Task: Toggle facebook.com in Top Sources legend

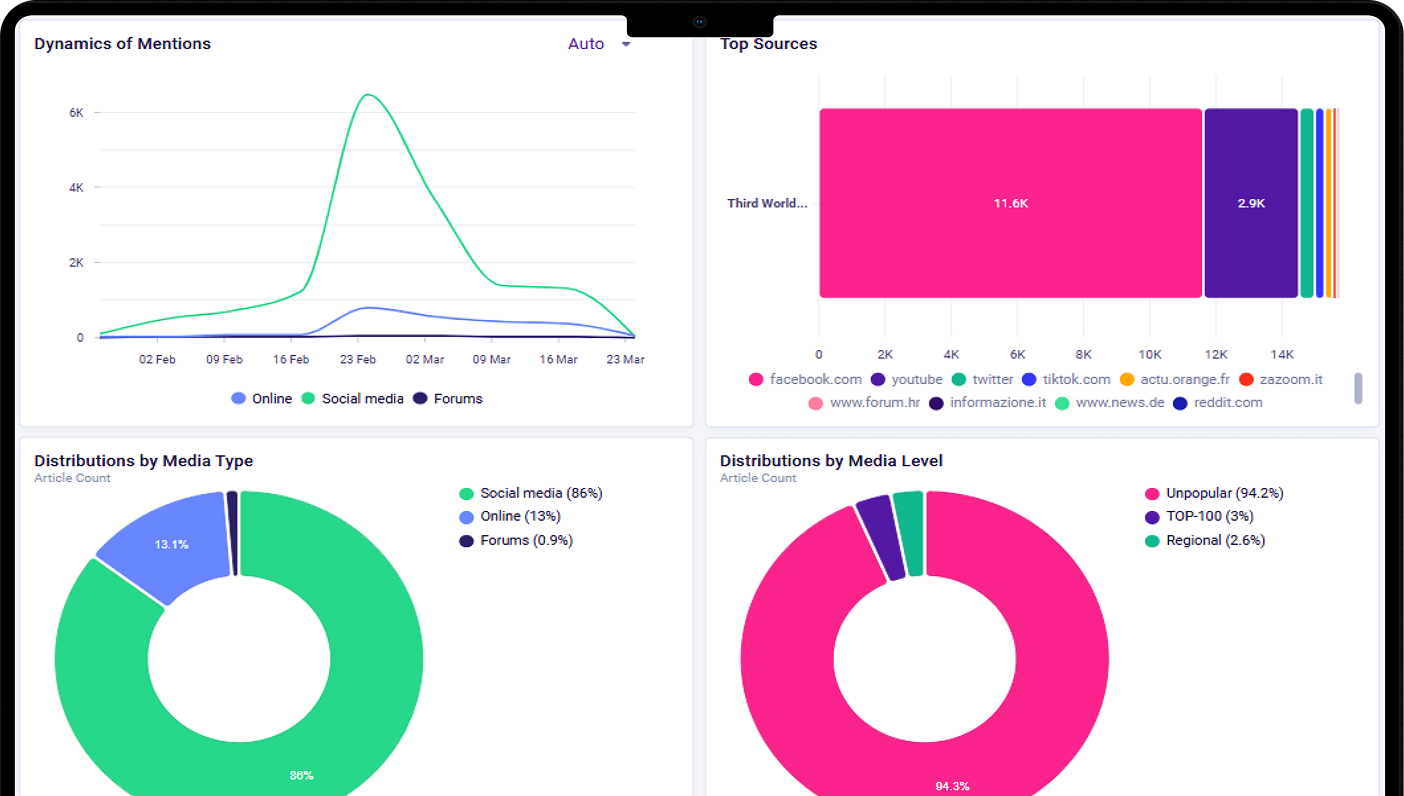Action: [805, 379]
